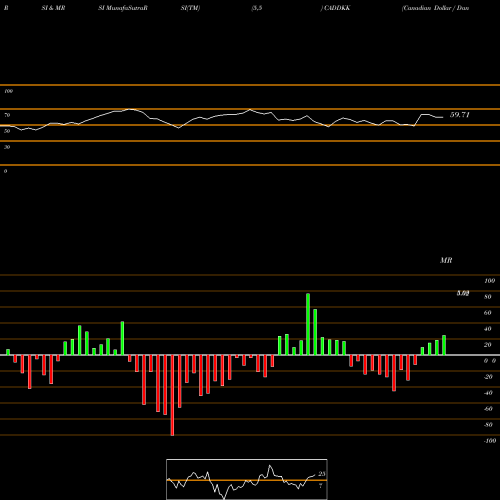Click the 'Canadian Dollar / Dan' header text
Viewport: 500px width, 500px height.
(435, 8)
